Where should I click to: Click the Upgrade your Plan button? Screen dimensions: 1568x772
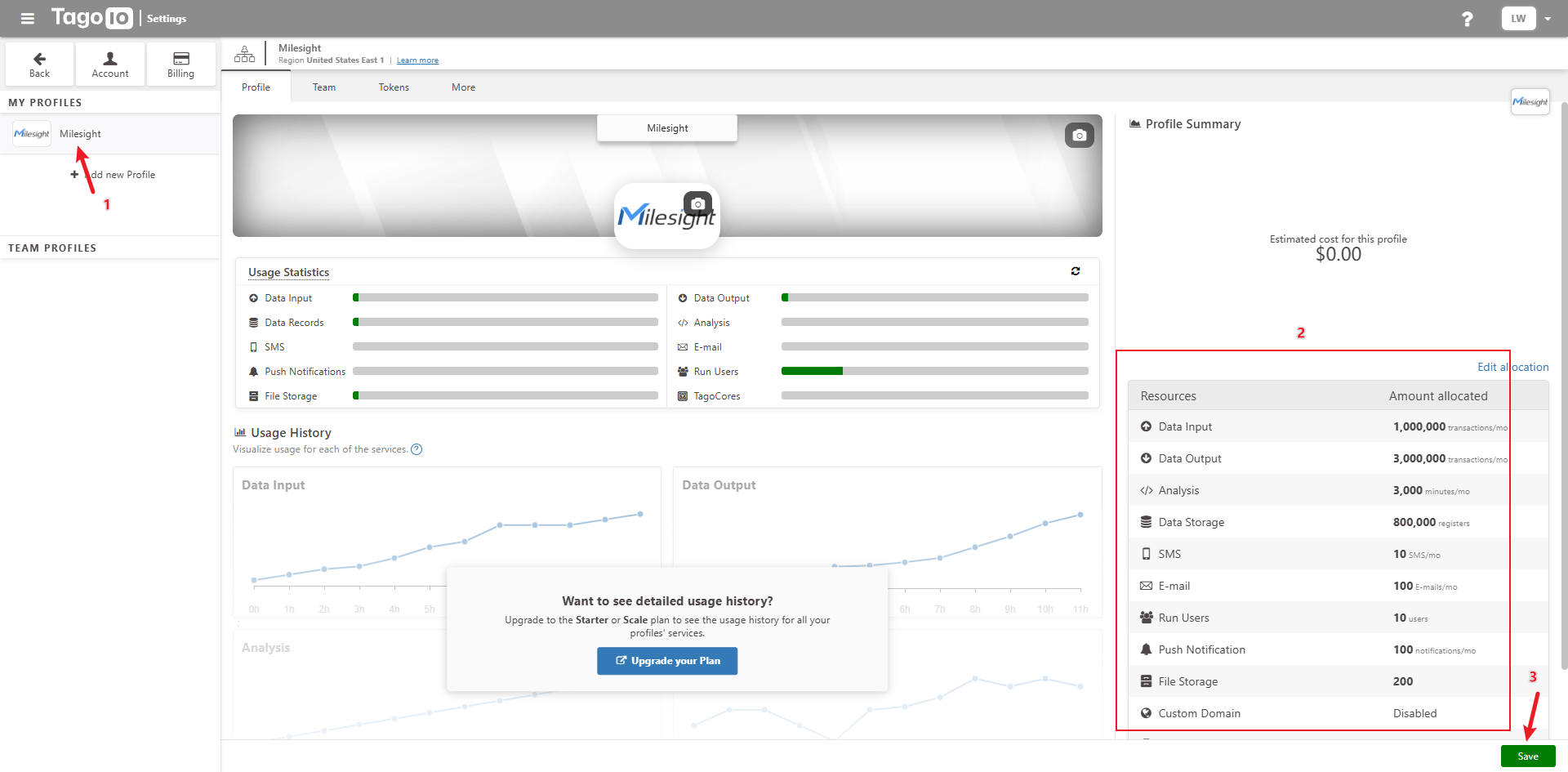pyautogui.click(x=667, y=661)
